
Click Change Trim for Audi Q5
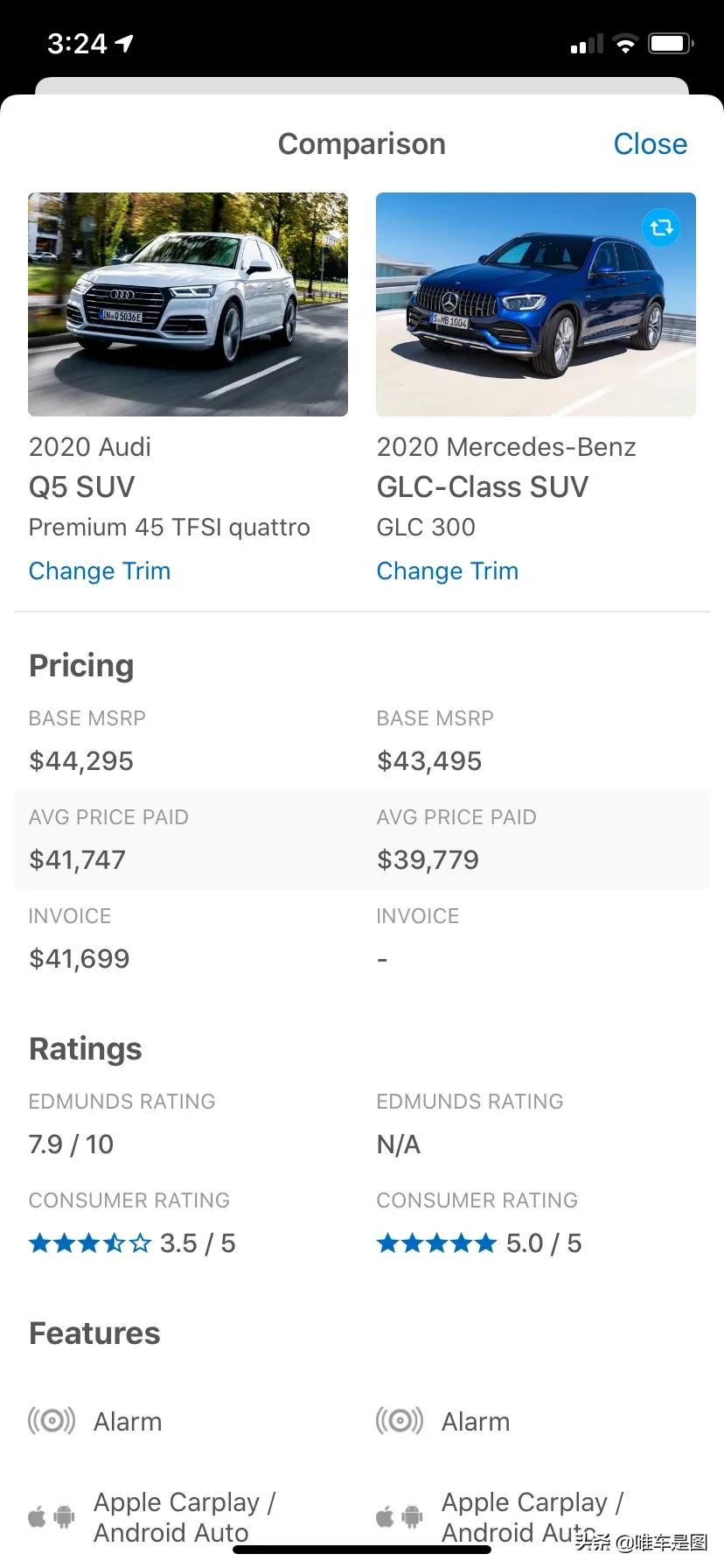(100, 571)
